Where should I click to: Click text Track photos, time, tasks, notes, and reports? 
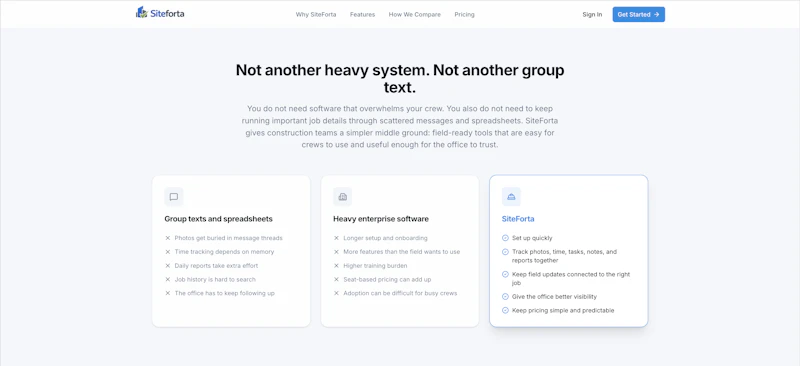point(565,256)
